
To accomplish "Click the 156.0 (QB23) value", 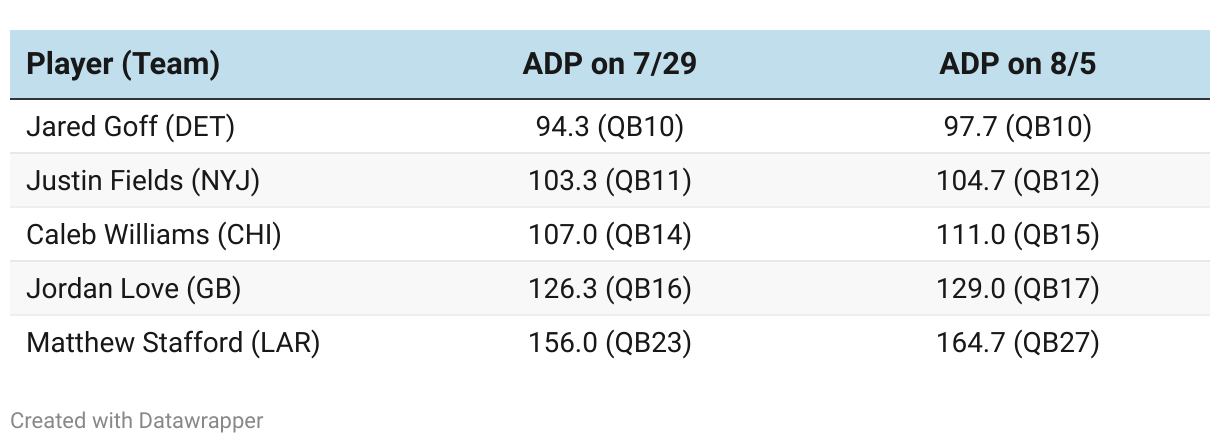I will tap(609, 343).
